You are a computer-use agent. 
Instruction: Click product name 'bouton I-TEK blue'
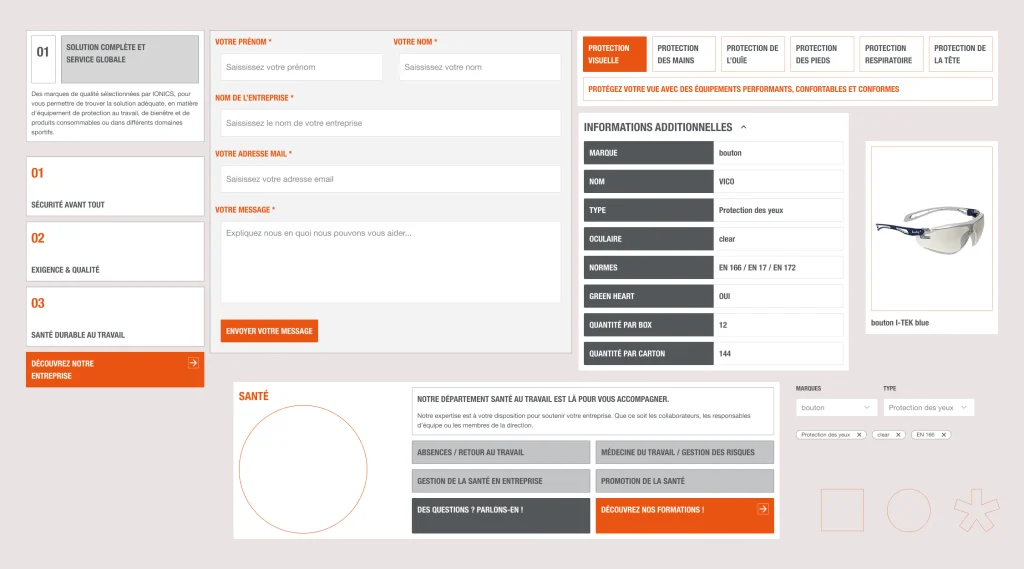[x=899, y=323]
